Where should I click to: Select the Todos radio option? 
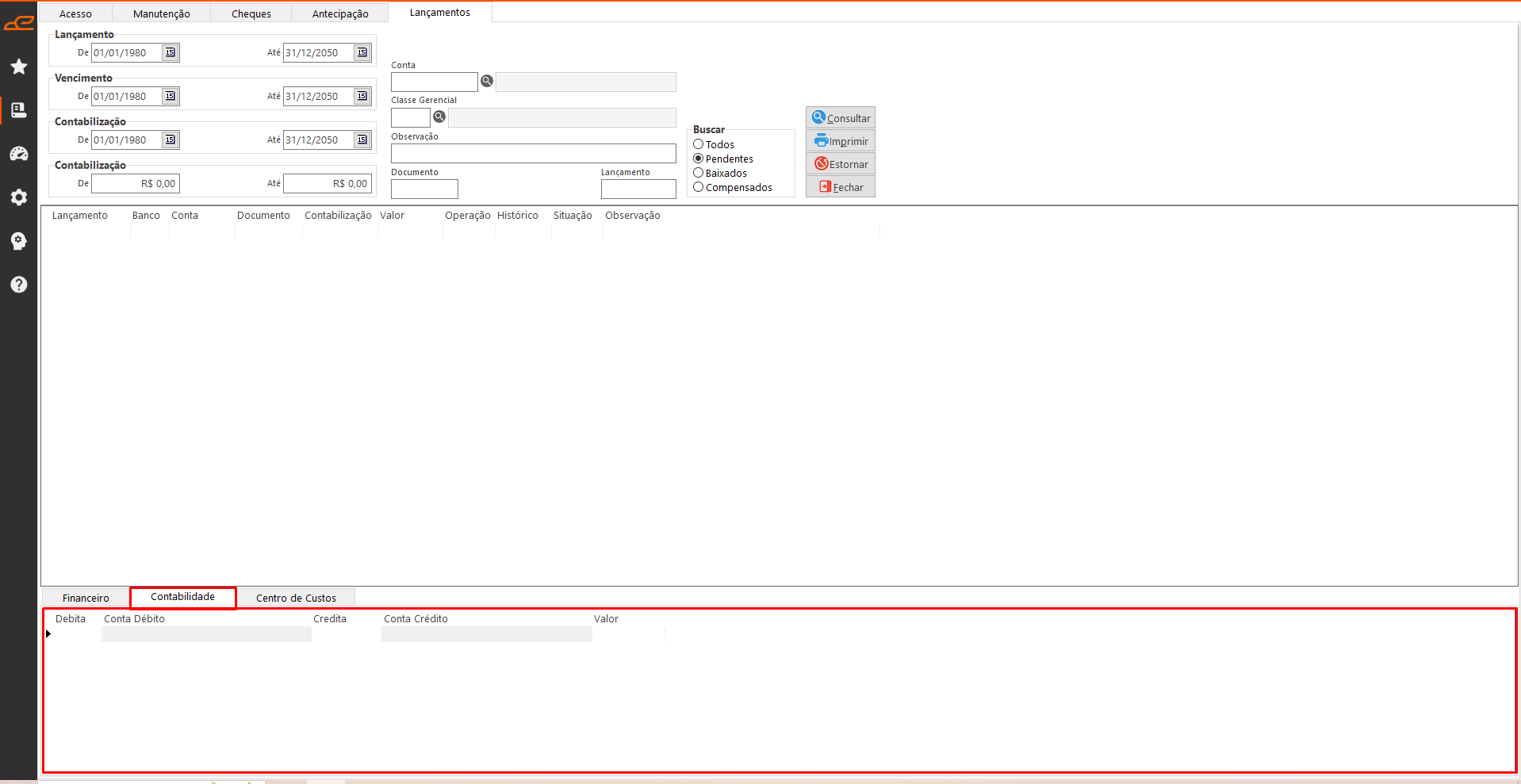point(699,144)
